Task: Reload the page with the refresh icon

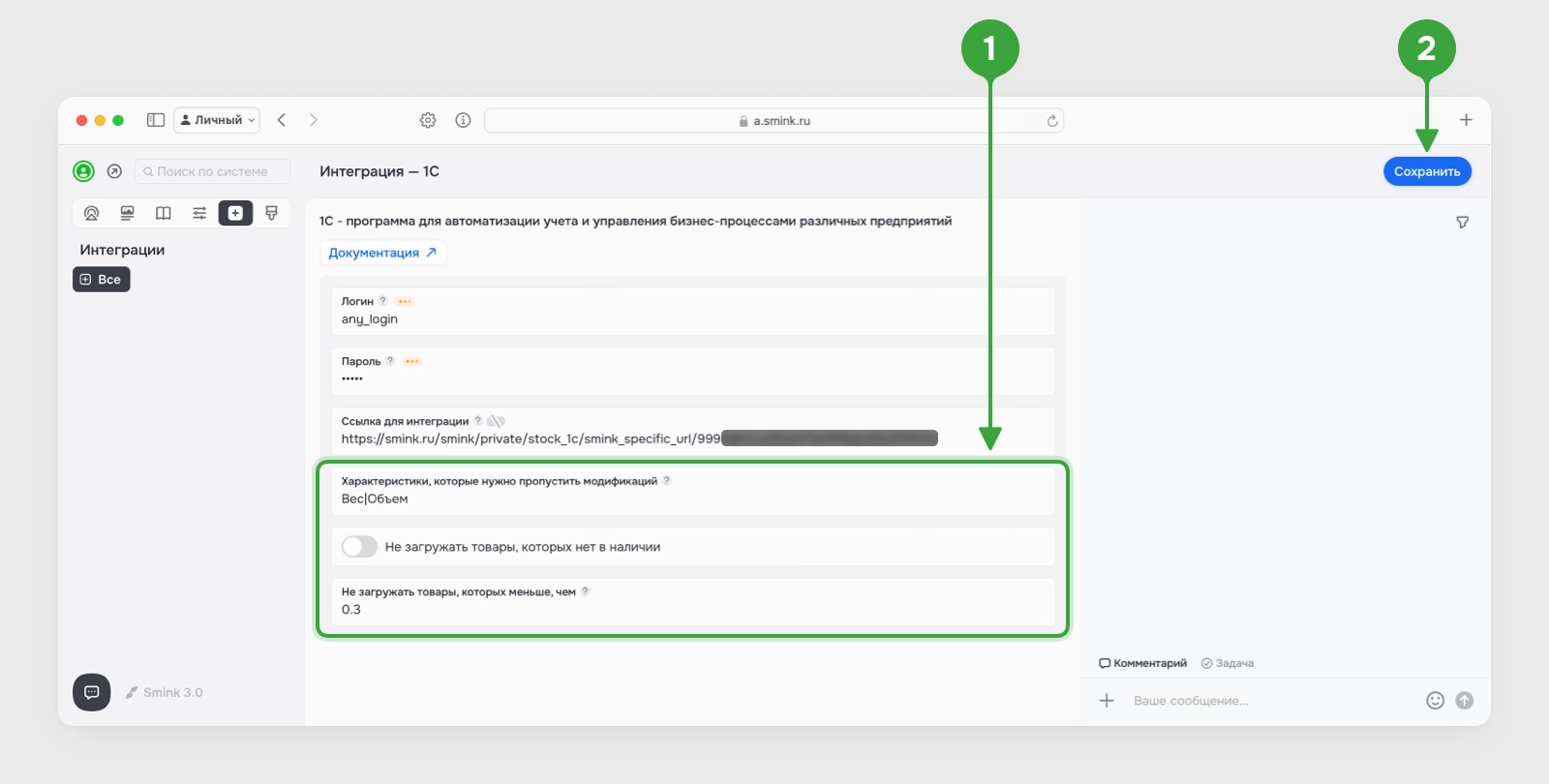Action: 1052,121
